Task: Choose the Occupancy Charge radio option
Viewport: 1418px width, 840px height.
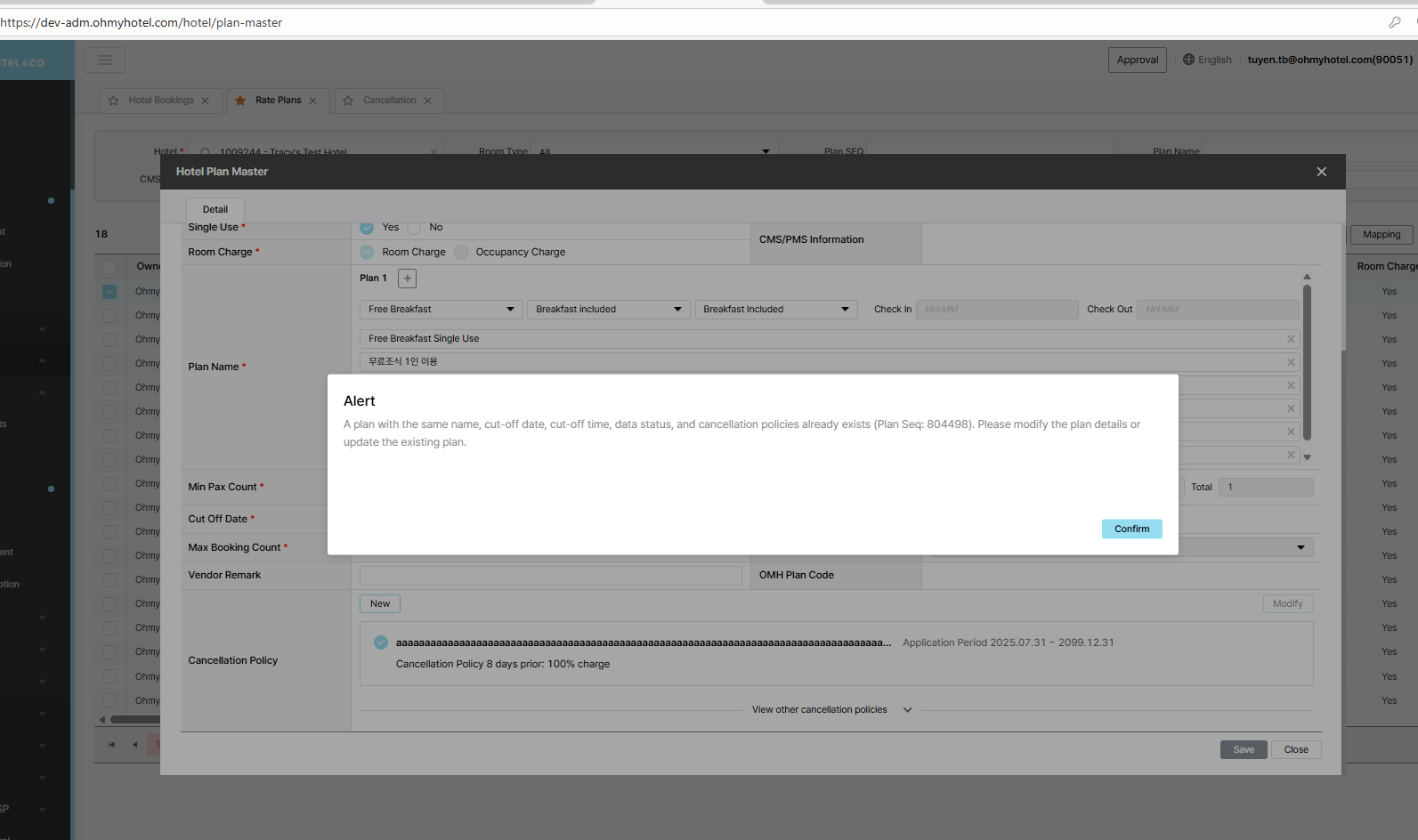Action: click(x=461, y=253)
